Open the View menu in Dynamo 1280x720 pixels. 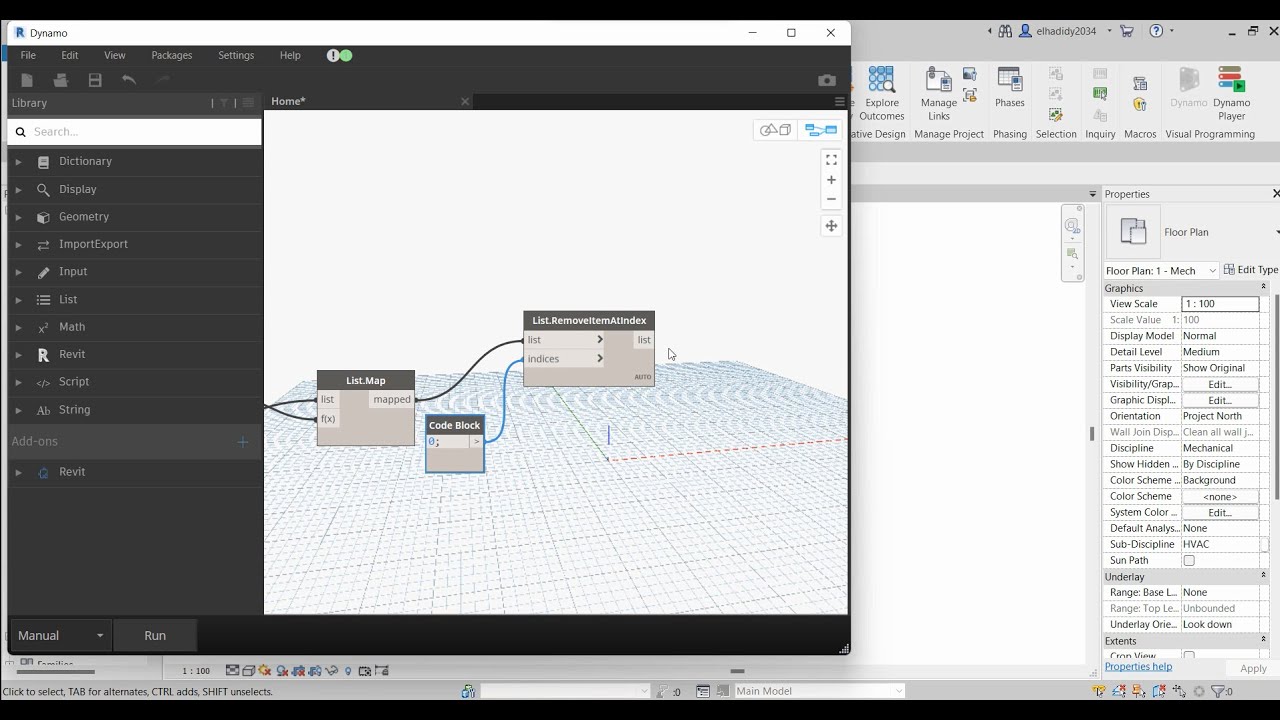pyautogui.click(x=115, y=56)
